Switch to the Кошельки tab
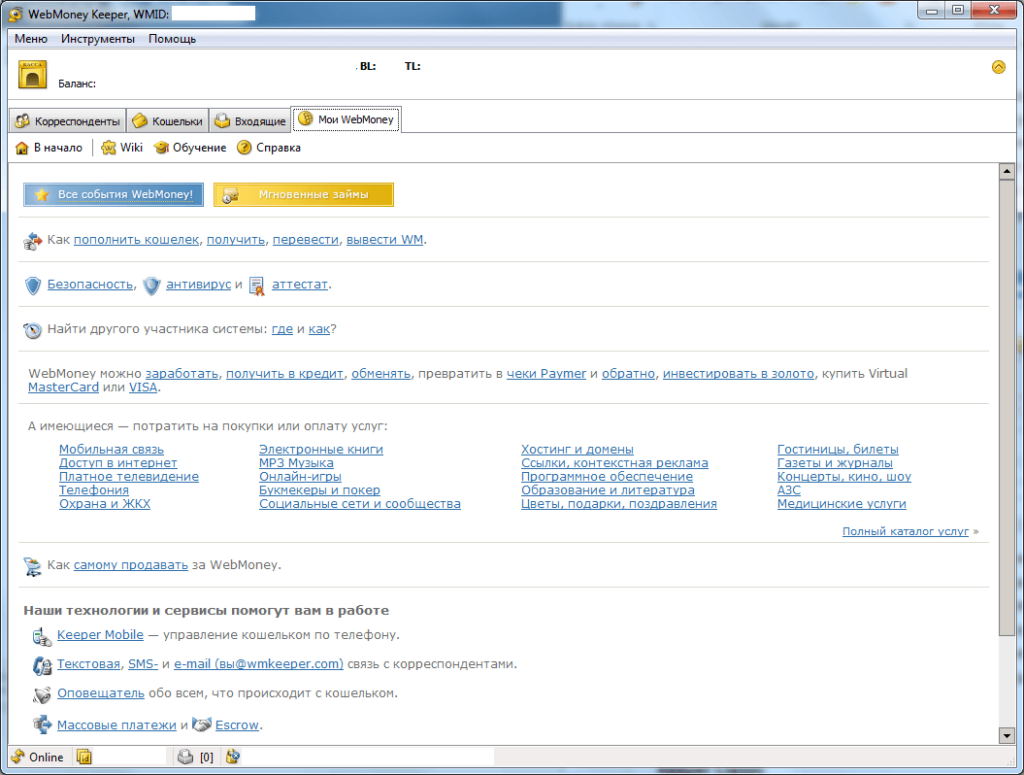 [x=168, y=121]
